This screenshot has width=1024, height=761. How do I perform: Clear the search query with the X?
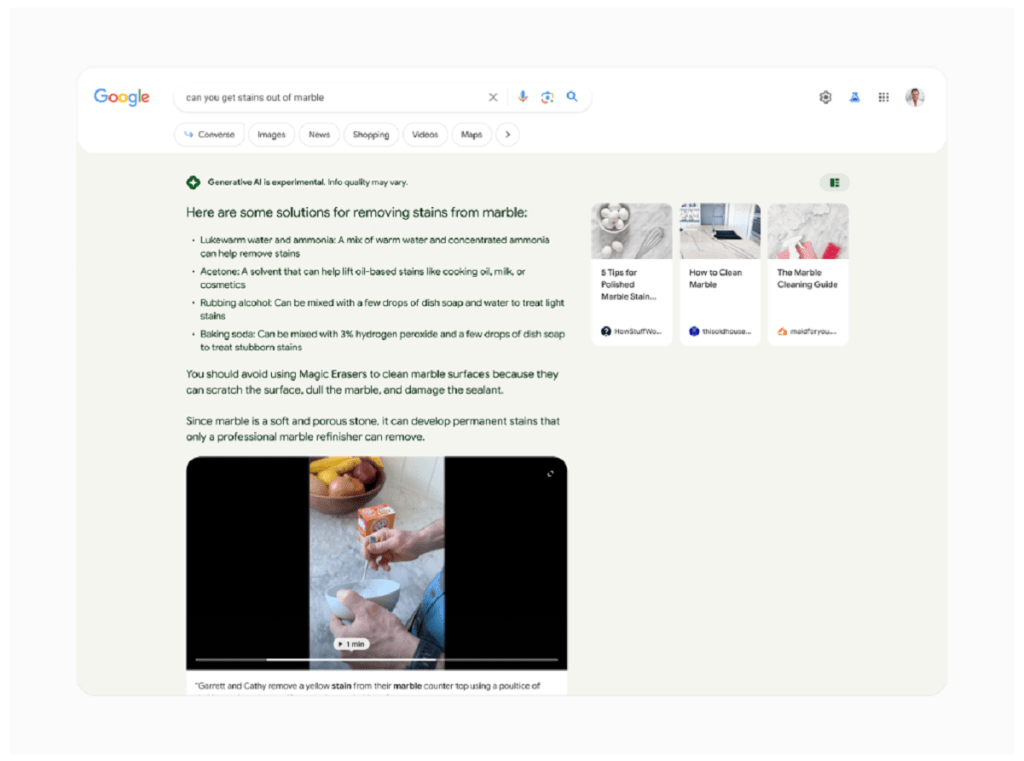493,97
